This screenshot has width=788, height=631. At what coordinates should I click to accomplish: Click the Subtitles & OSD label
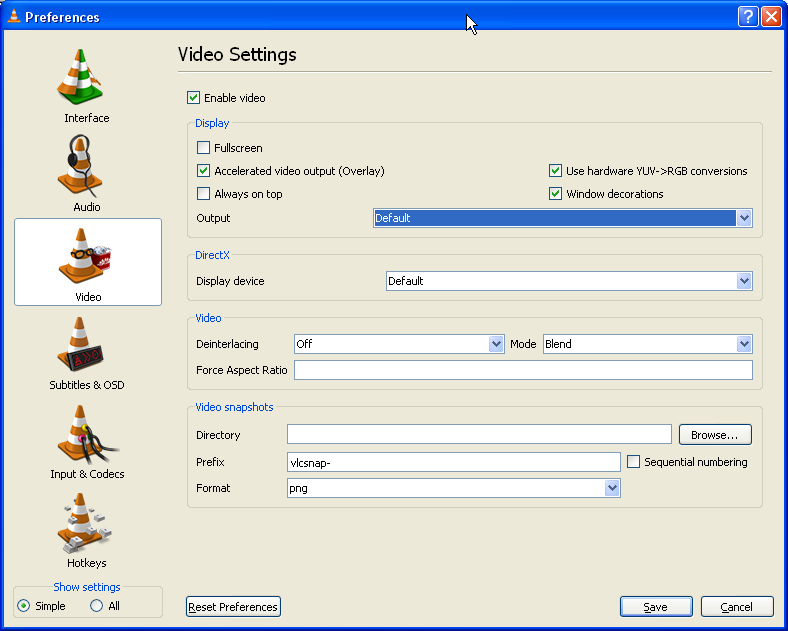(x=86, y=385)
